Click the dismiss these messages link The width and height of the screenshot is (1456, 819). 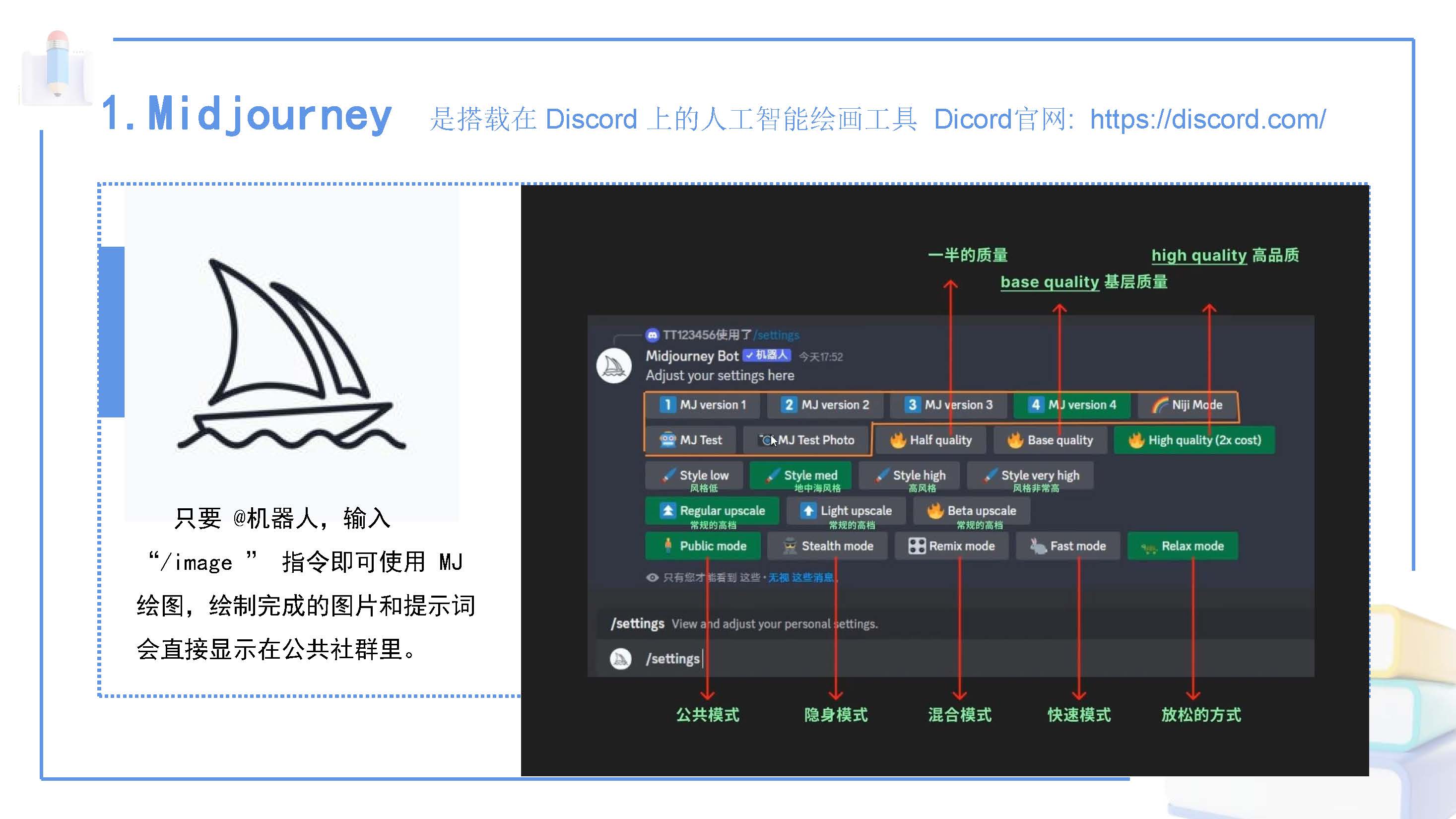point(801,577)
